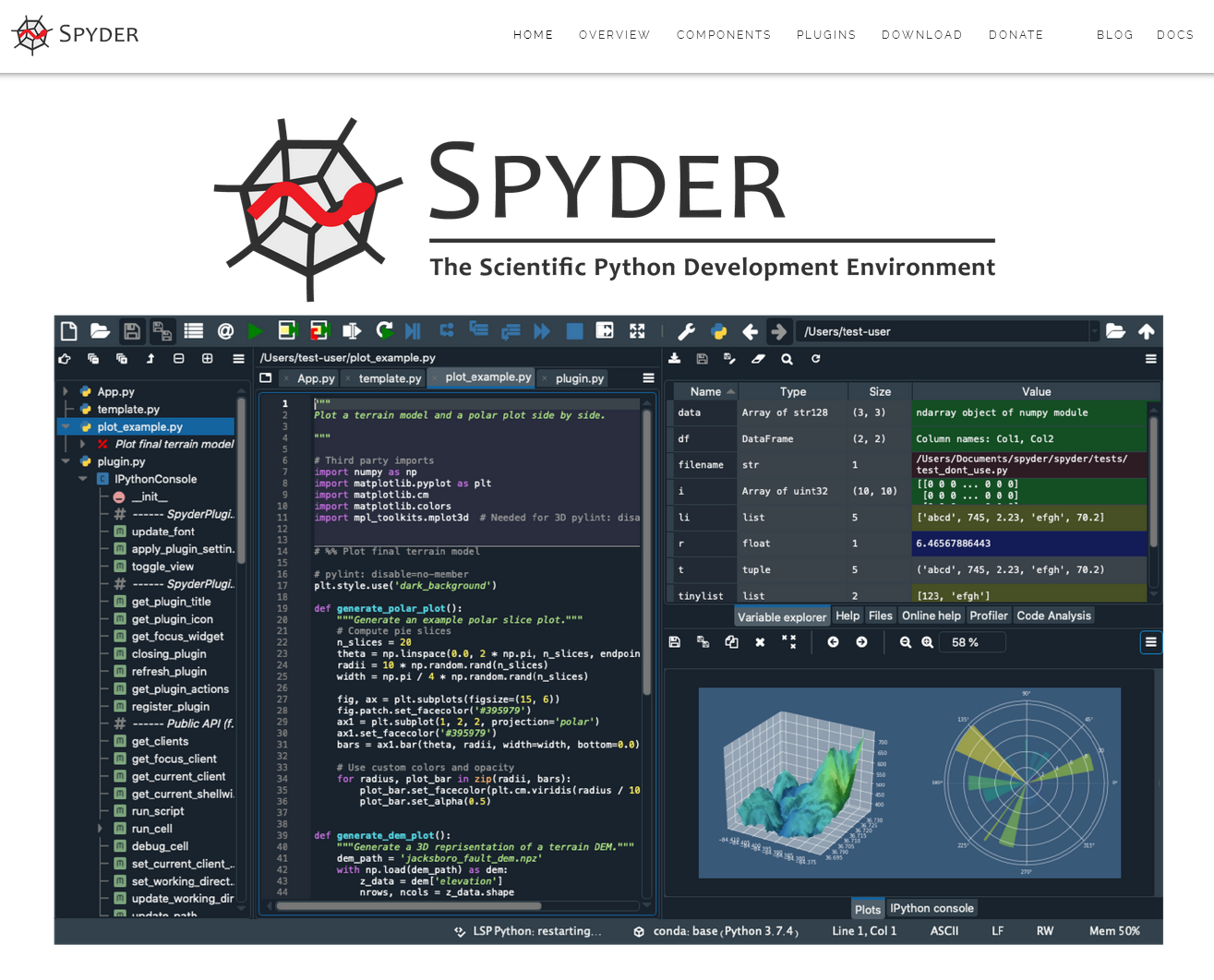The image size is (1214, 980).
Task: Click the Run cell and advance icon
Action: [319, 330]
